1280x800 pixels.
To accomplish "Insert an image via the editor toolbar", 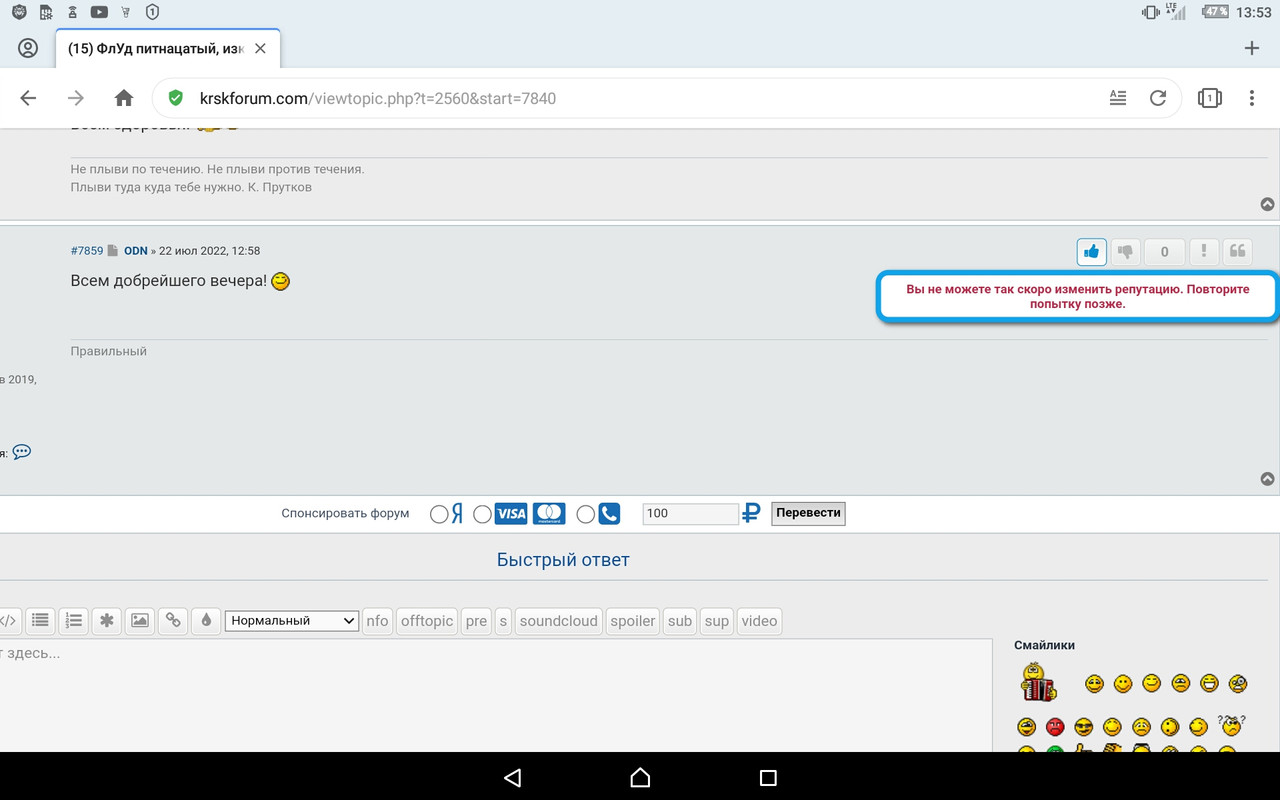I will pyautogui.click(x=140, y=621).
